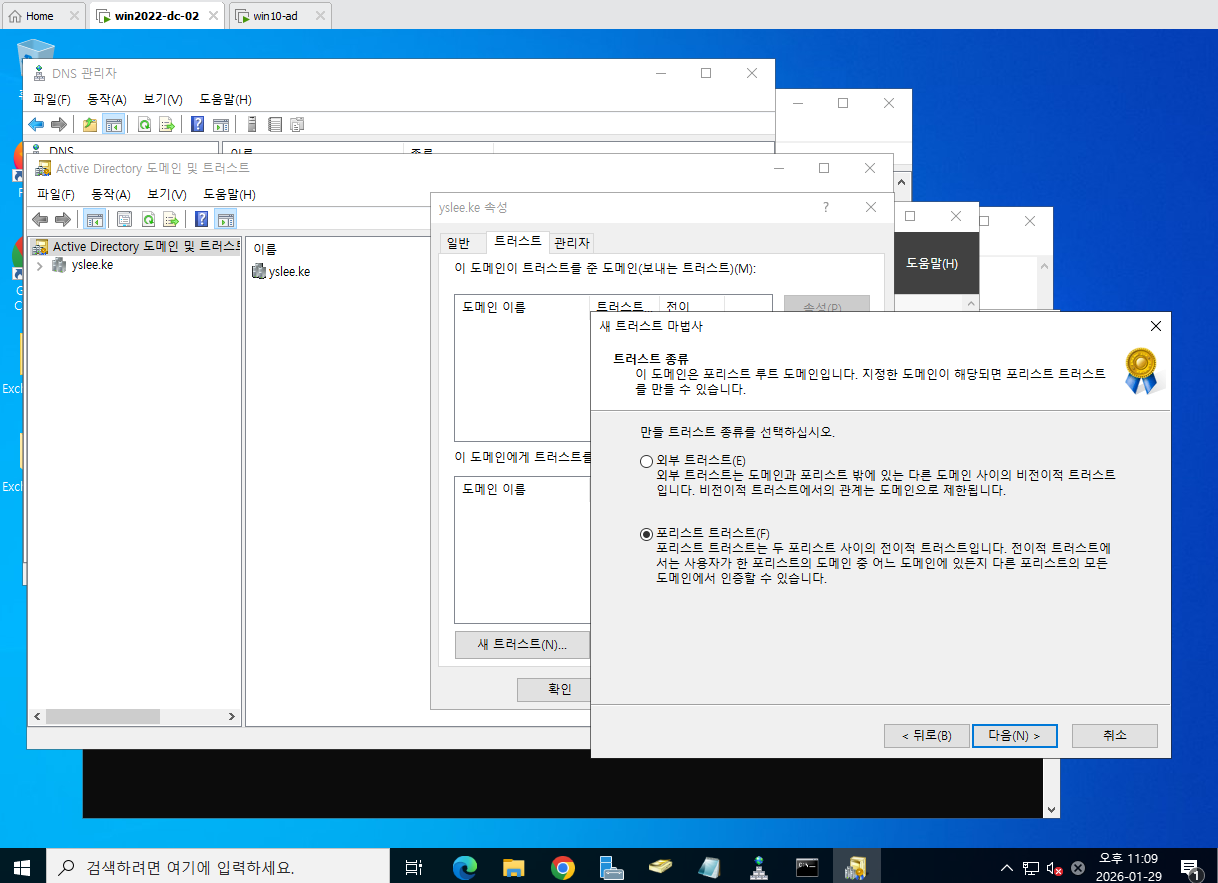Click OK (확인) button in properties dialog
The width and height of the screenshot is (1218, 883).
pos(555,690)
